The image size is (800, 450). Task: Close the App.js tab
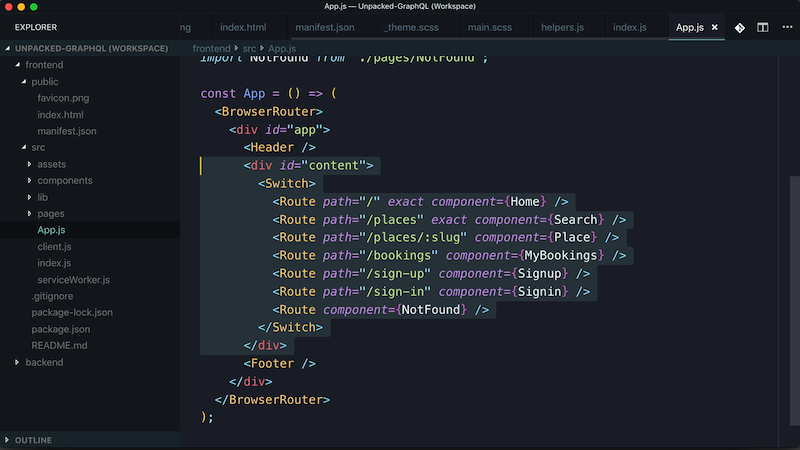tap(715, 28)
